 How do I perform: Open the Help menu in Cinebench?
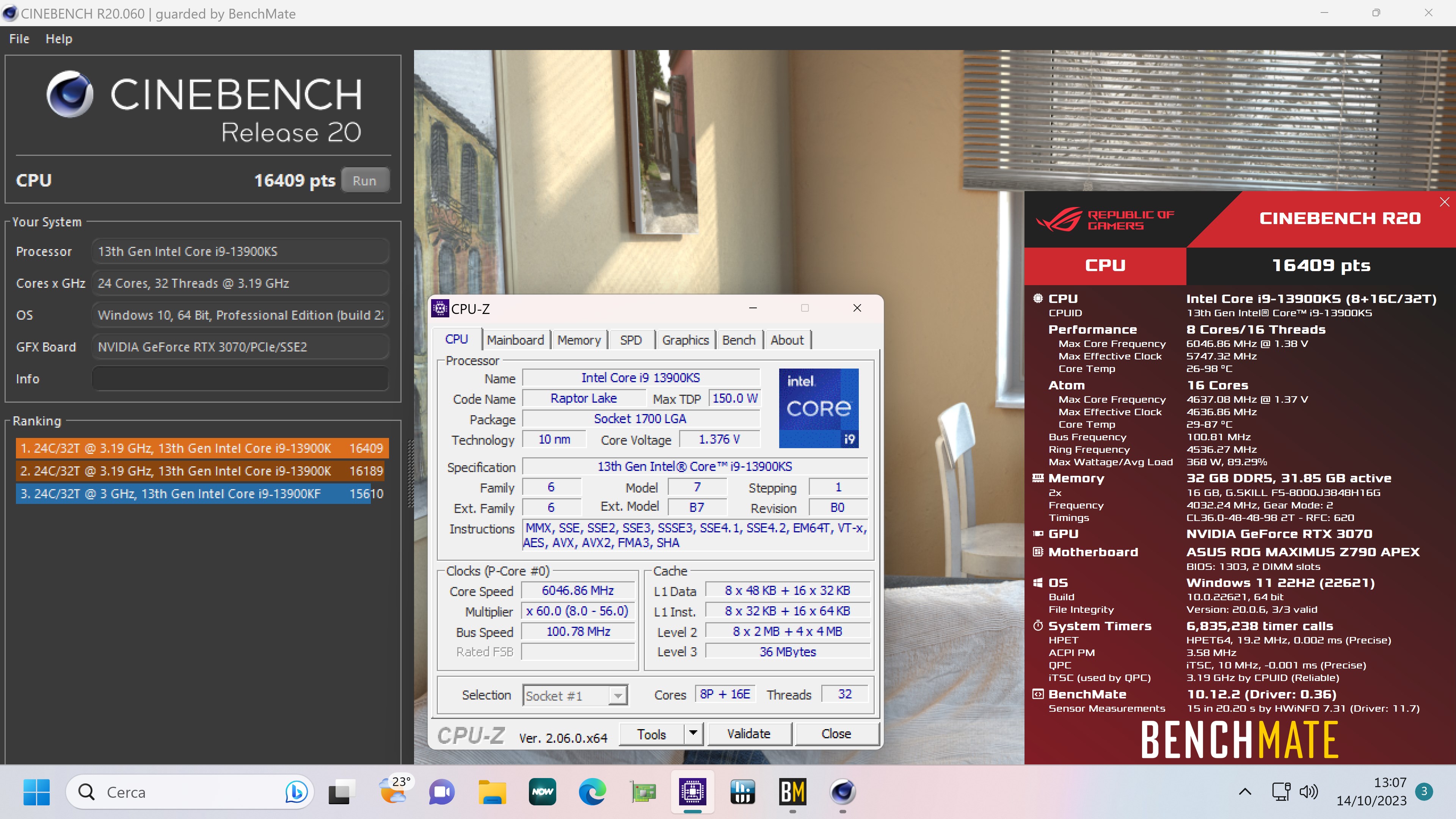[59, 39]
